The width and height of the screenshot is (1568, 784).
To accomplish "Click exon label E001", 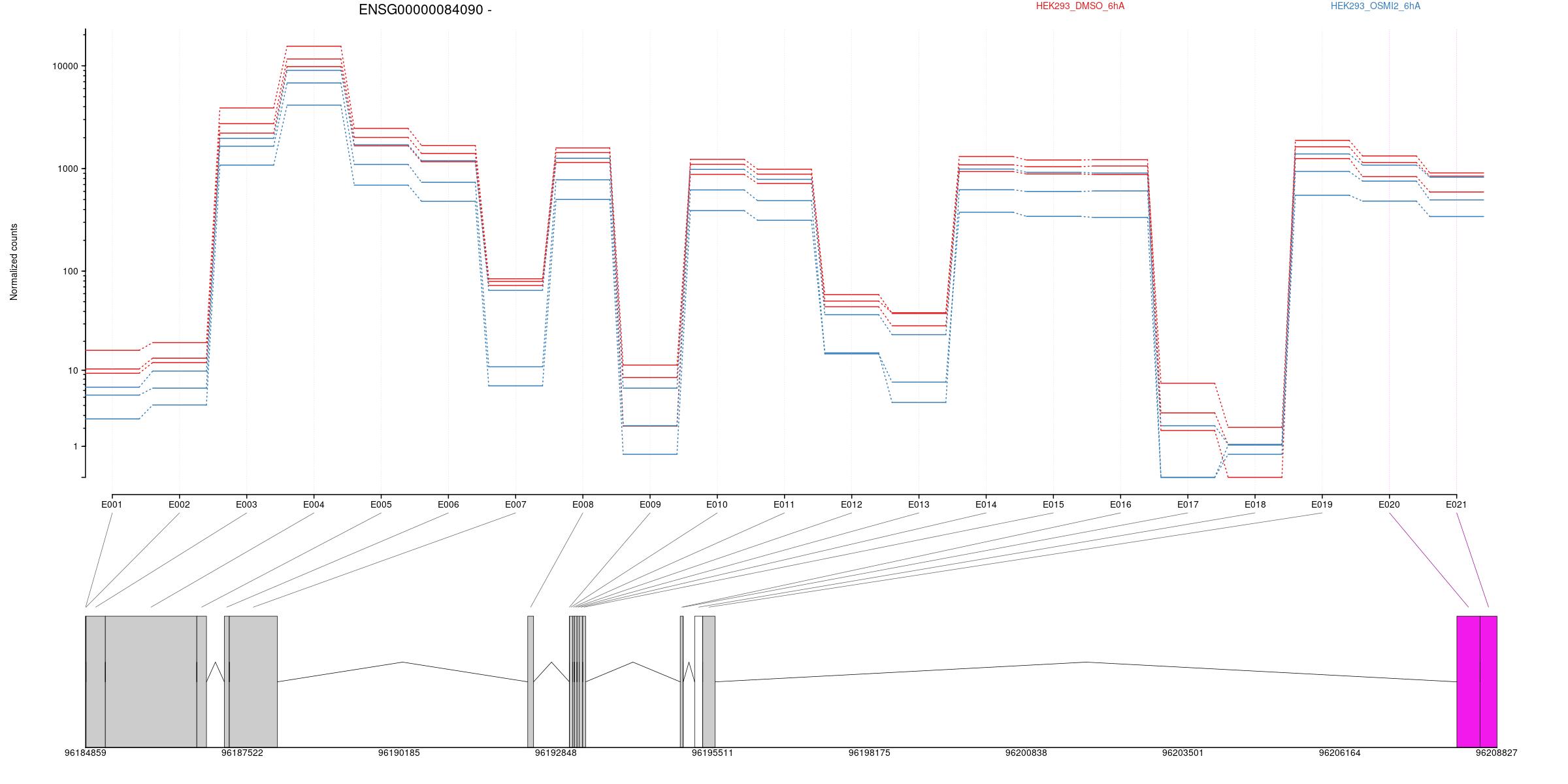I will (x=112, y=504).
